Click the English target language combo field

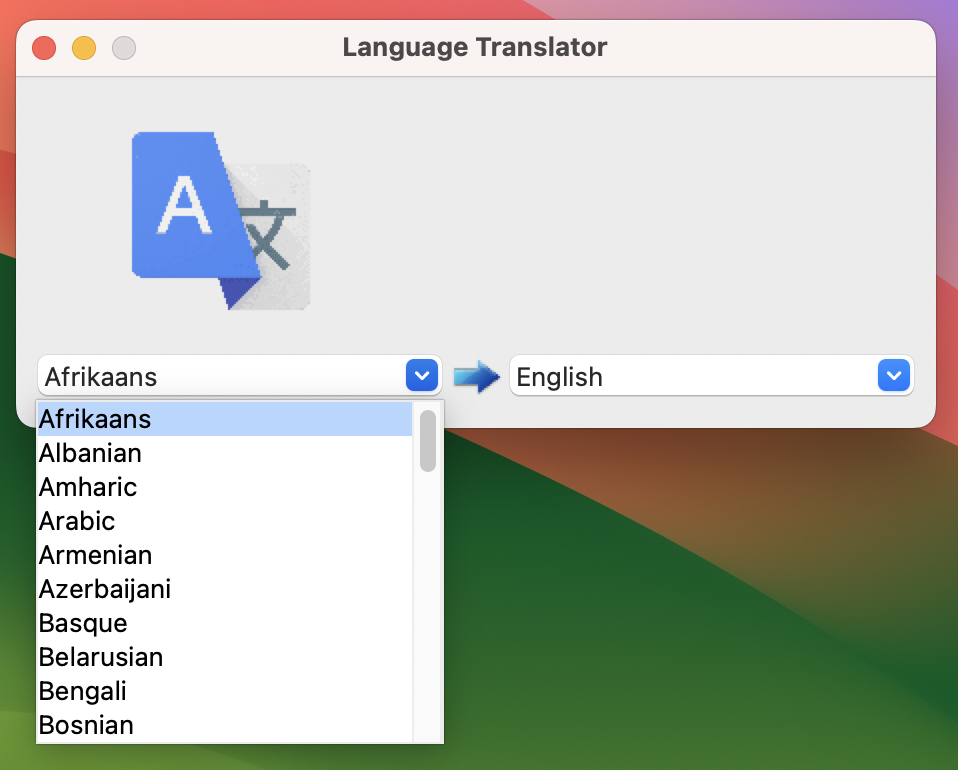(711, 375)
